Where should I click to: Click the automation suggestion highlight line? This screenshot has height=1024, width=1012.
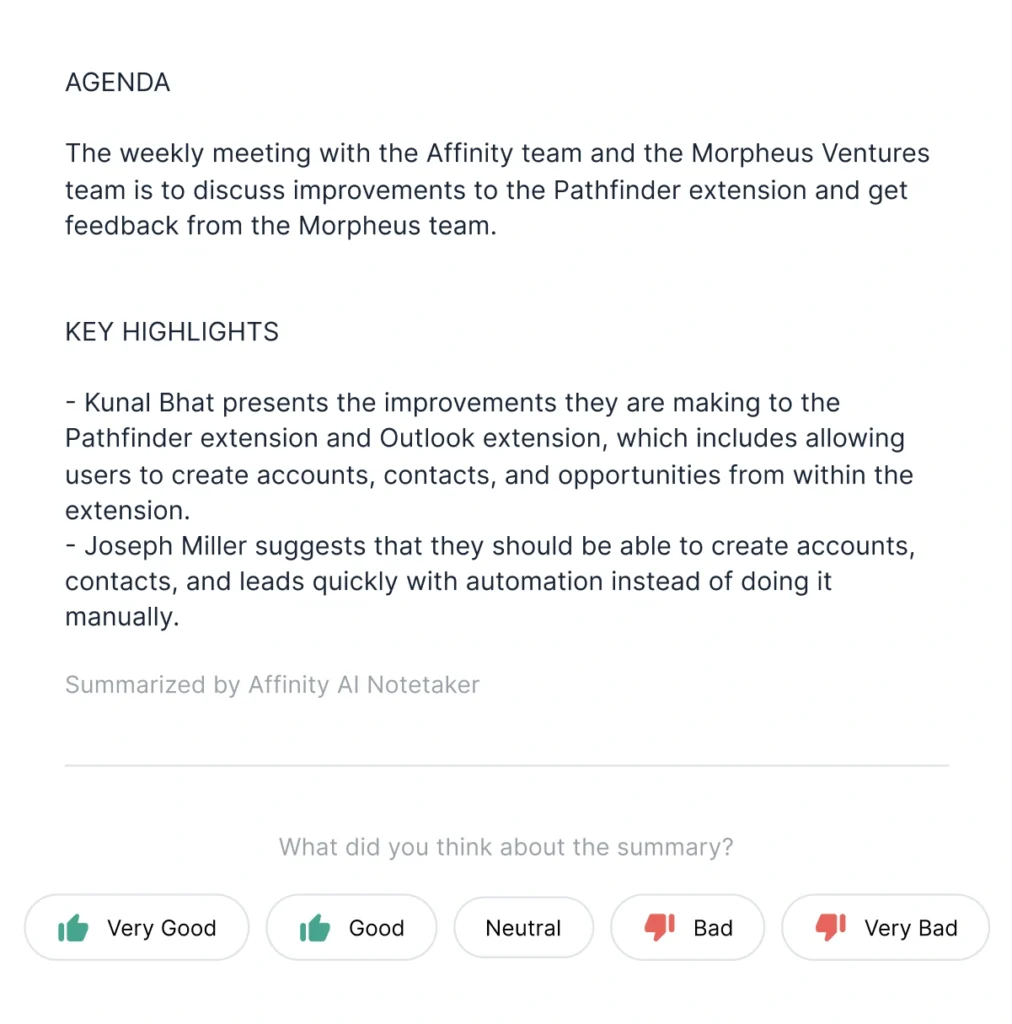(x=448, y=582)
